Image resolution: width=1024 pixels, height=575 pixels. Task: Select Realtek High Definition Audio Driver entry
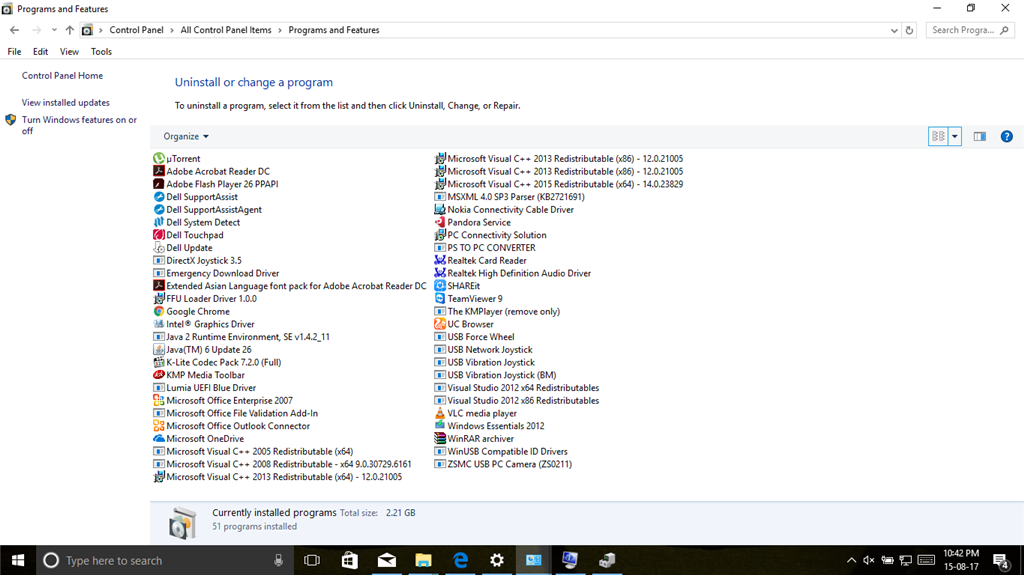pyautogui.click(x=513, y=273)
